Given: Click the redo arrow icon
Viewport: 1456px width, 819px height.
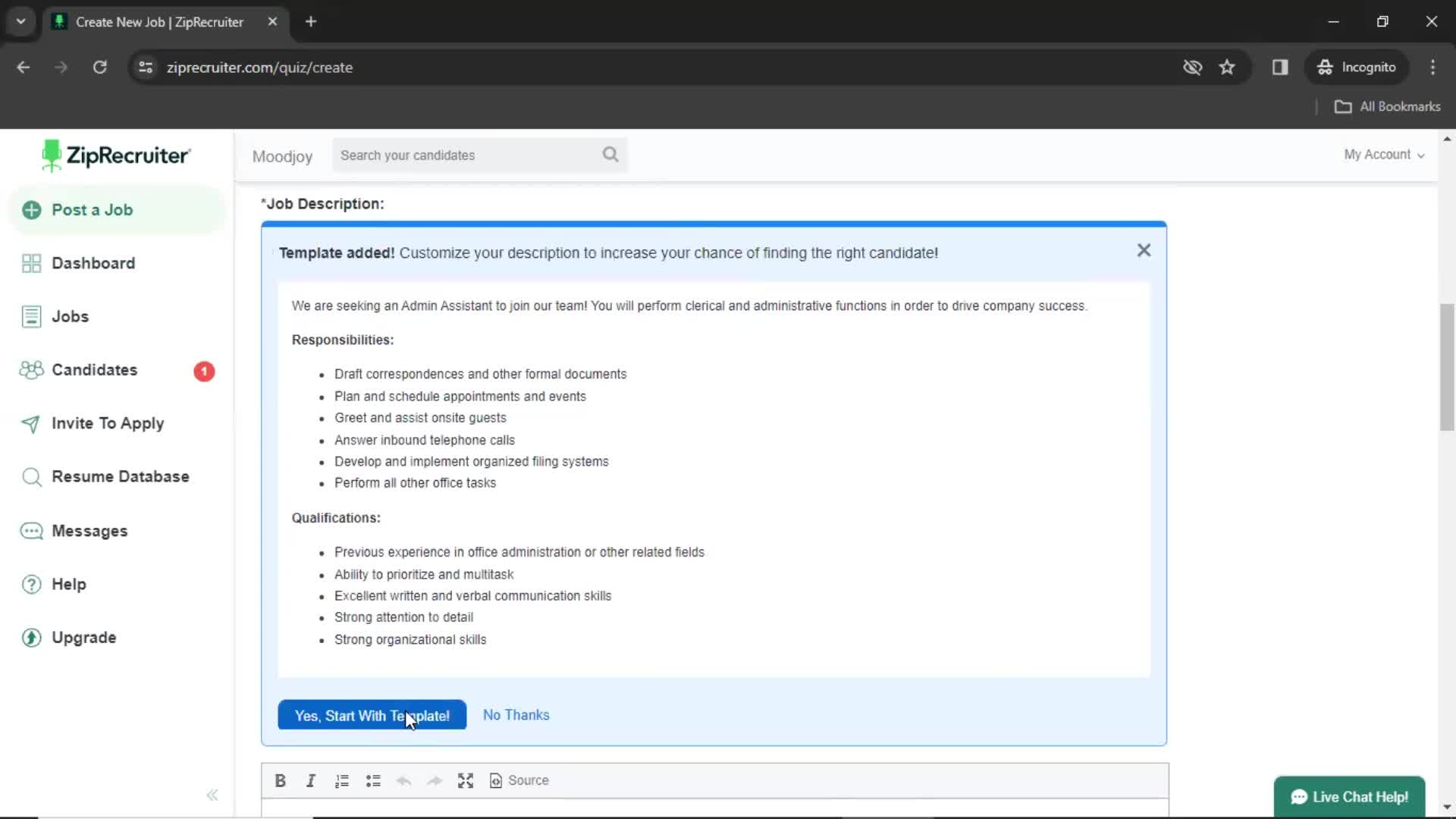Looking at the screenshot, I should pos(434,780).
